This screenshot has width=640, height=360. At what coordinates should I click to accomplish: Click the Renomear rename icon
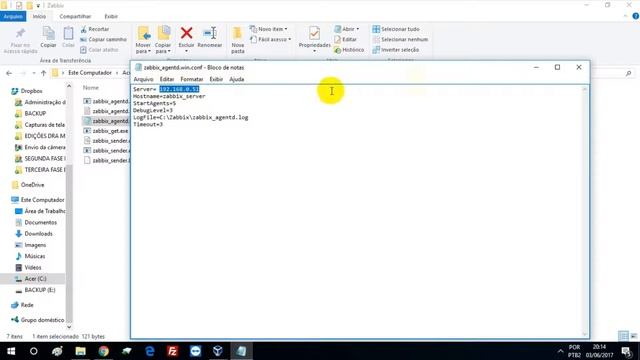pyautogui.click(x=210, y=33)
